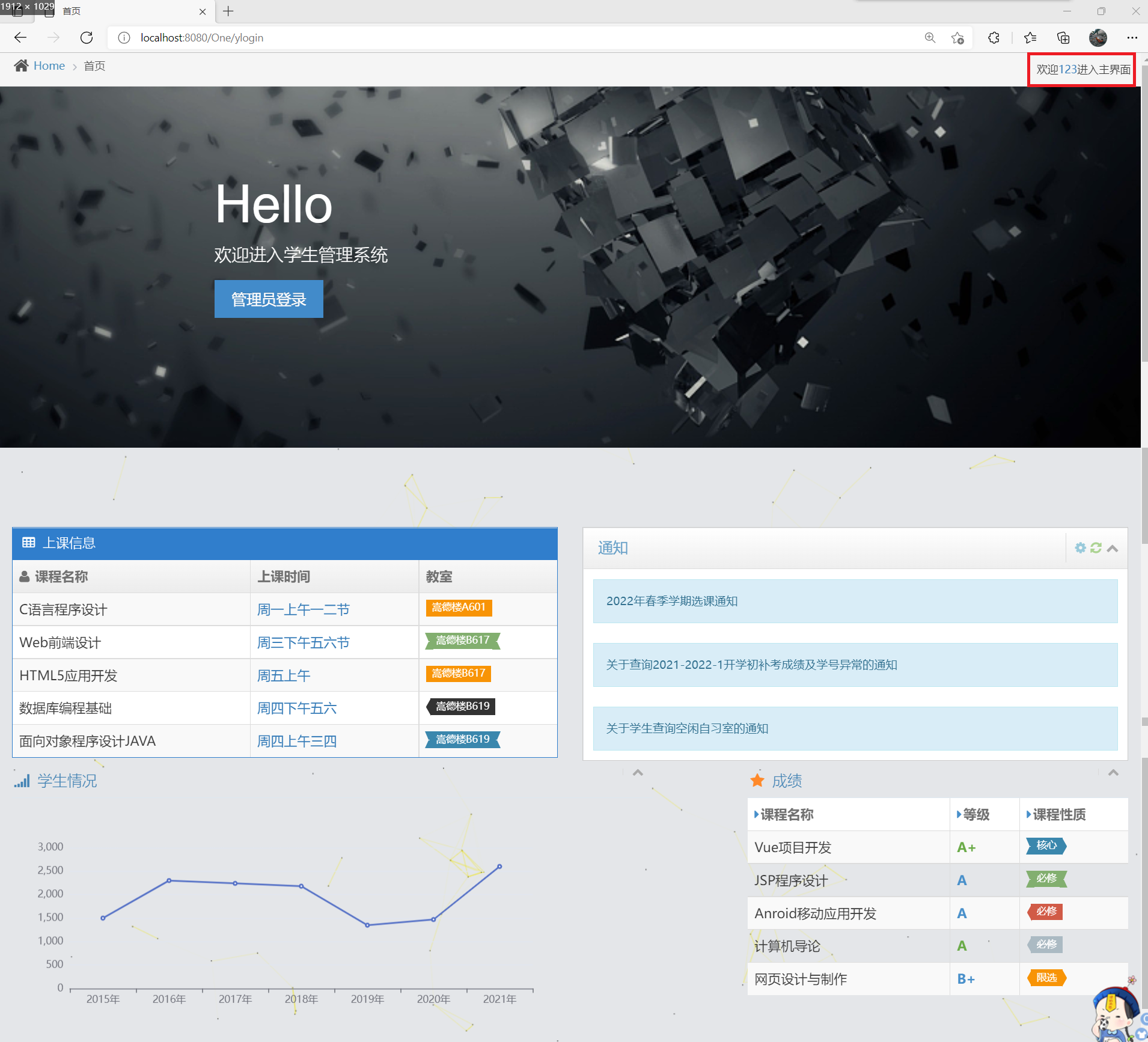Click the house icon next to Home breadcrumb
This screenshot has width=1148, height=1042.
pos(20,65)
